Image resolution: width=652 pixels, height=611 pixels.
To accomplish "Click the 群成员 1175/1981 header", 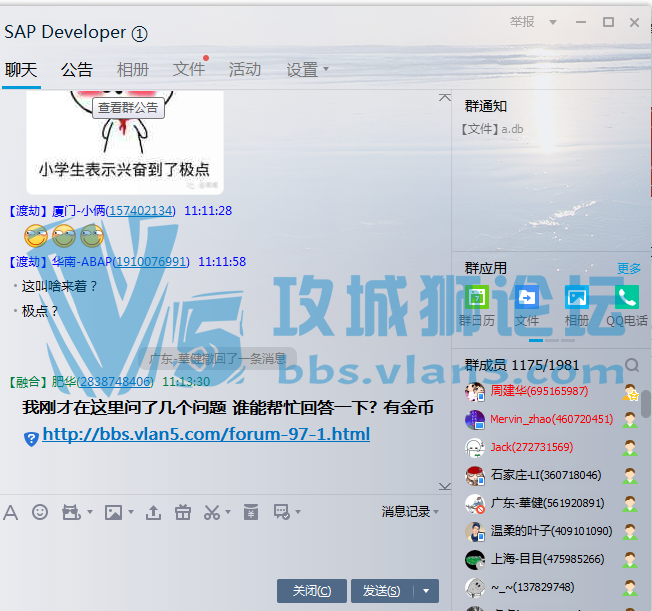I will coord(522,365).
